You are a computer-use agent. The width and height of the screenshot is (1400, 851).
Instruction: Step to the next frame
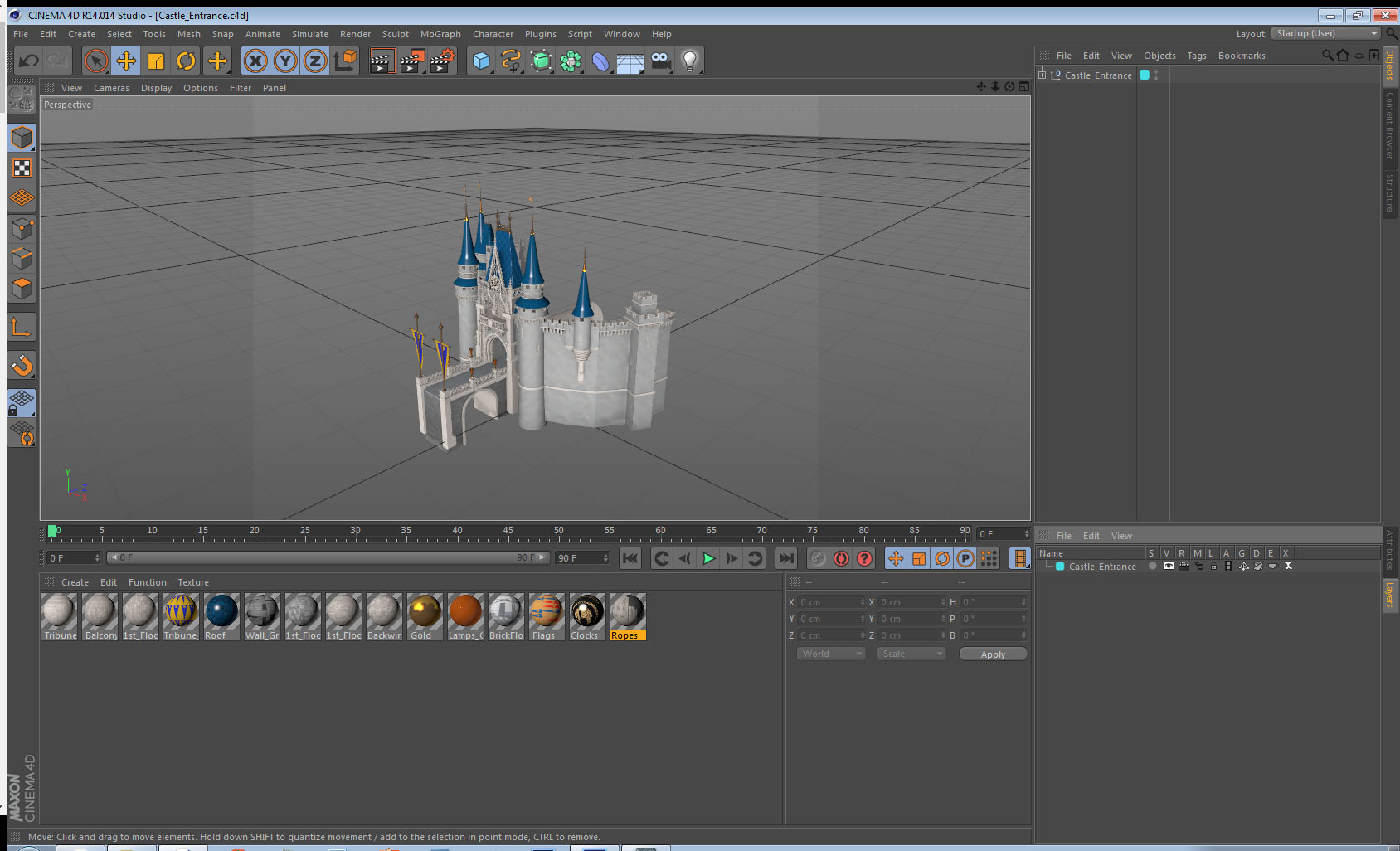(732, 558)
